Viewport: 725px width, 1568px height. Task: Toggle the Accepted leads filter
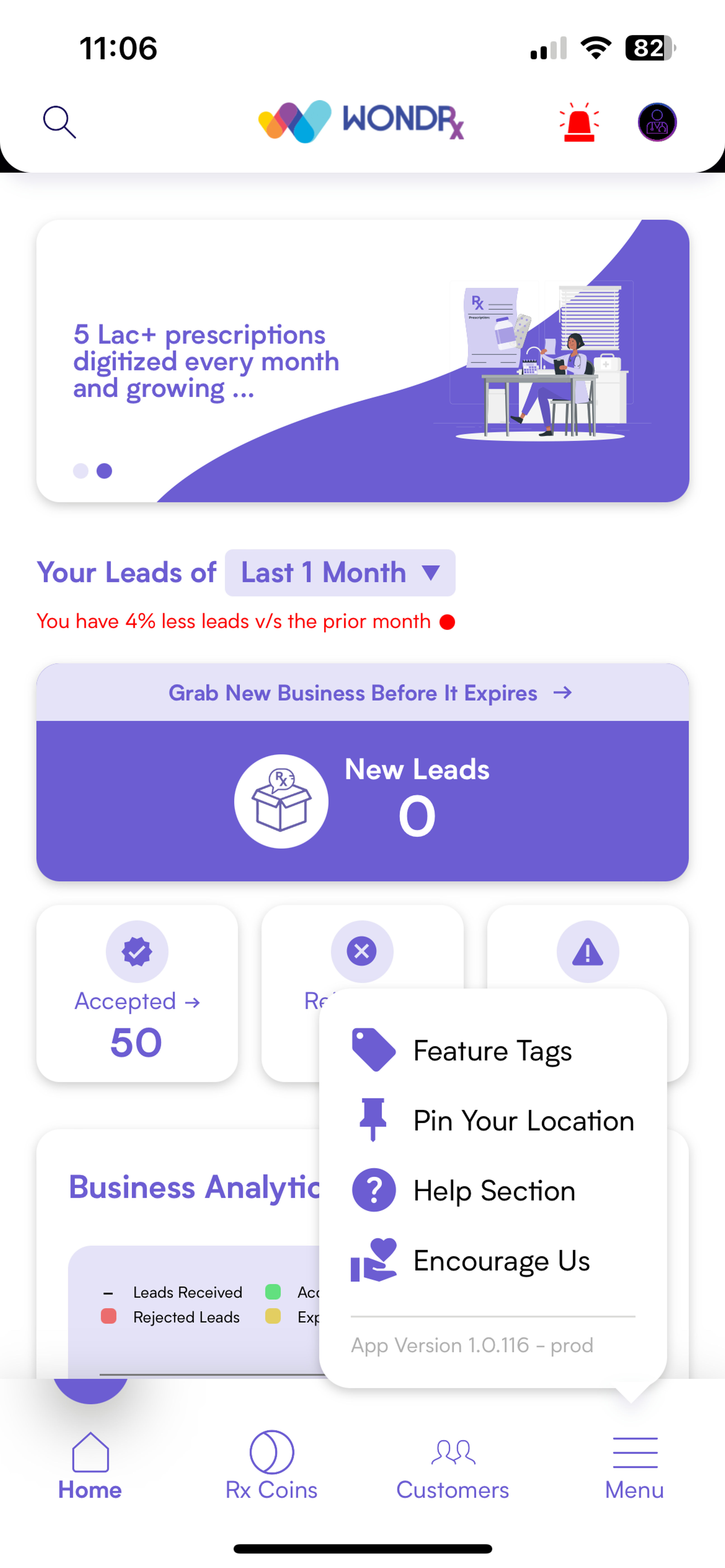[x=136, y=980]
